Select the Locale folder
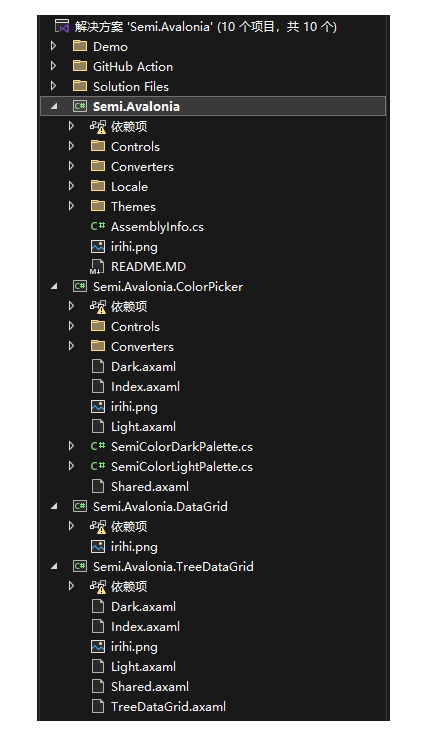This screenshot has height=735, width=437. click(x=129, y=187)
